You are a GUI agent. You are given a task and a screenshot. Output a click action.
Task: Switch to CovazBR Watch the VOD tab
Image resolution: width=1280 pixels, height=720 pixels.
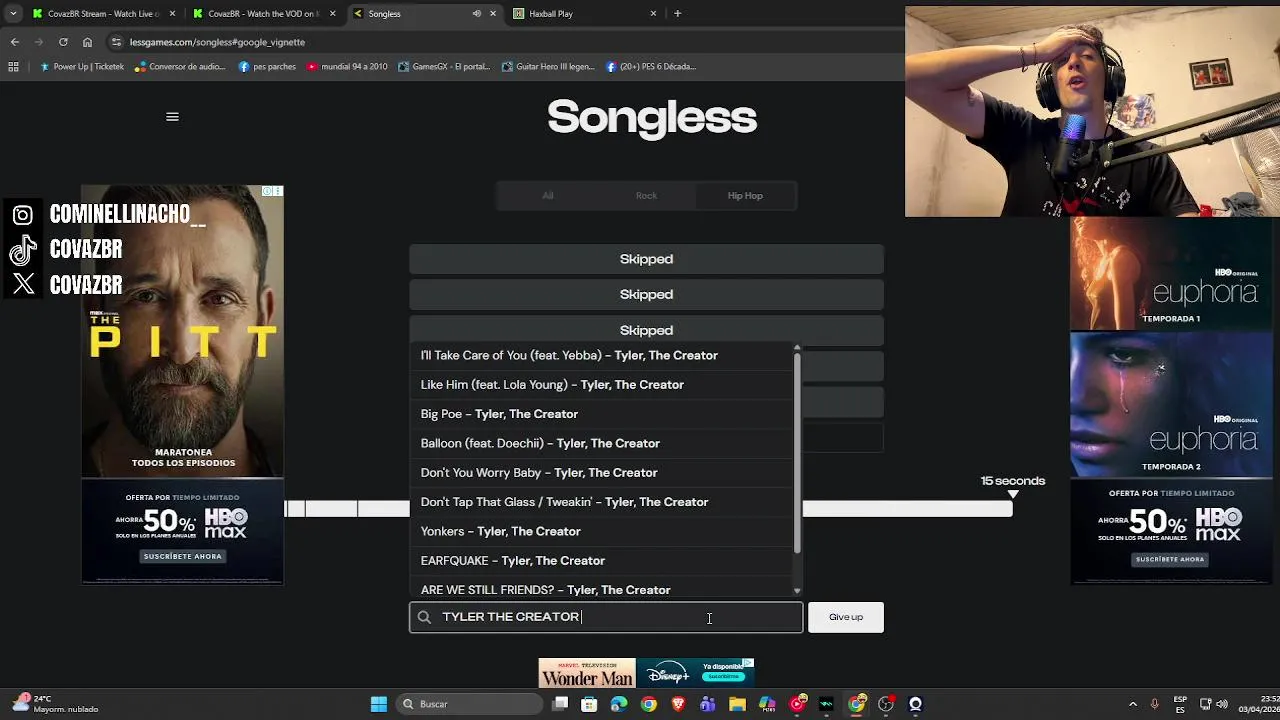(262, 14)
